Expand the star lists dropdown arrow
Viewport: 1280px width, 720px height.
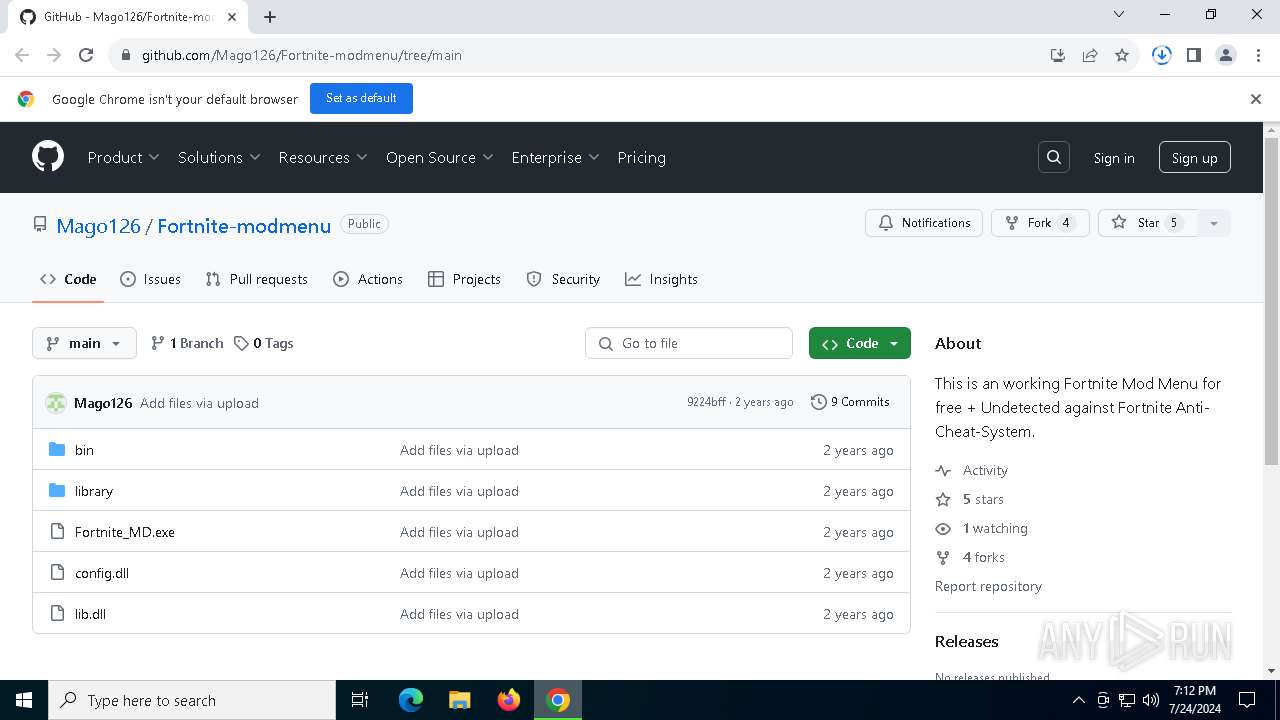pyautogui.click(x=1214, y=223)
